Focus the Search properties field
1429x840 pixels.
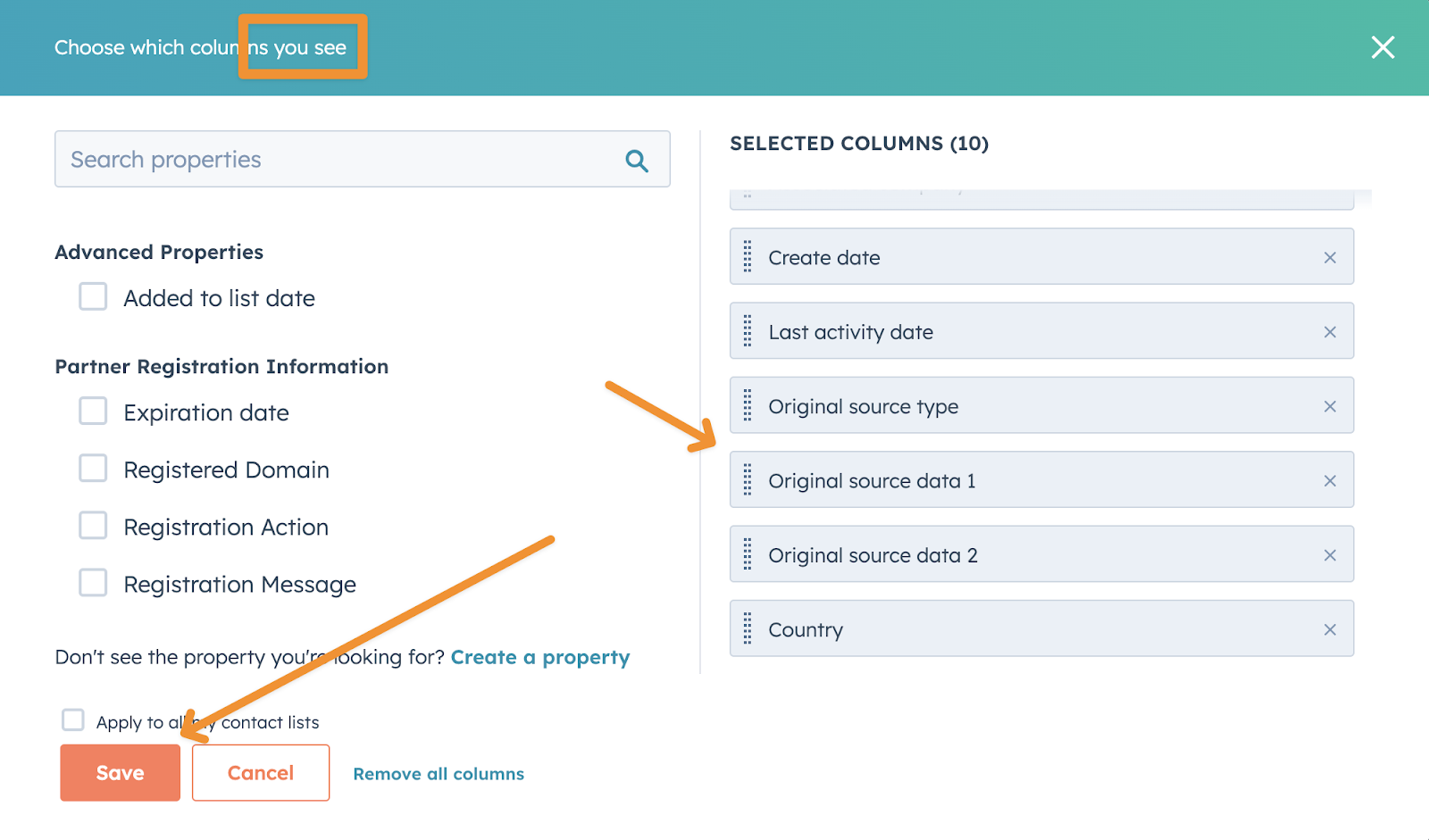click(339, 160)
